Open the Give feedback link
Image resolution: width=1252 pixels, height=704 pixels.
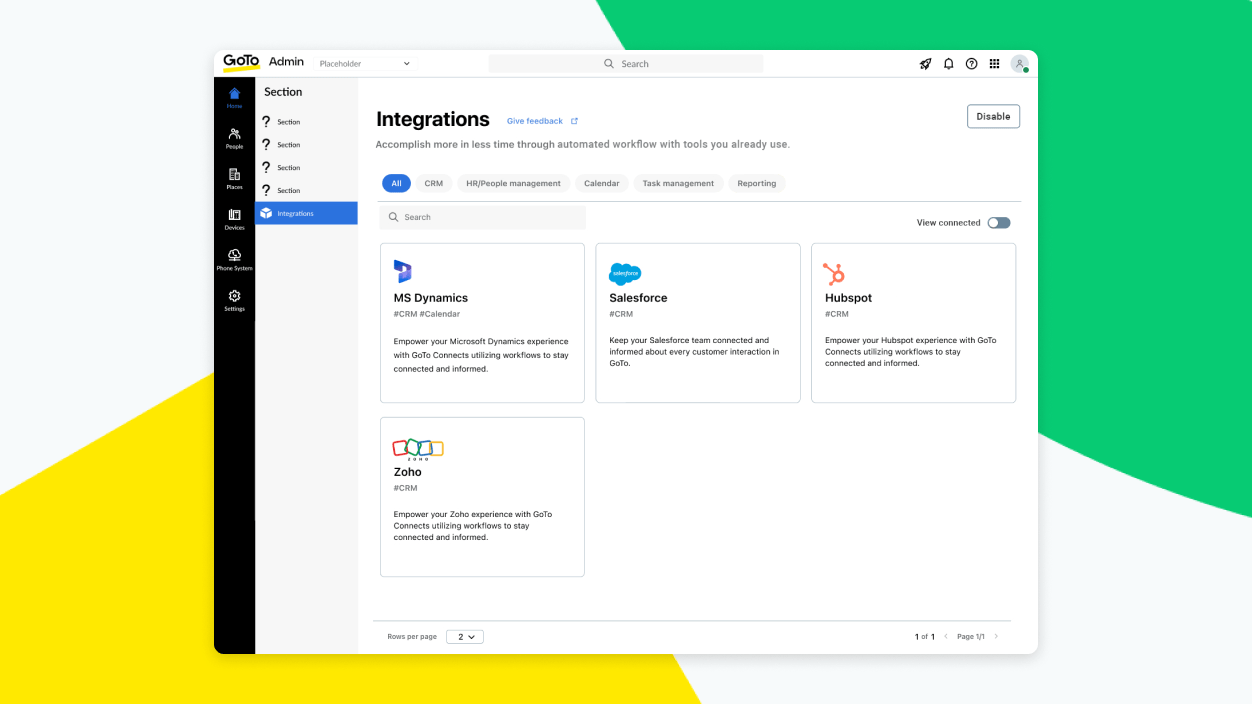[x=536, y=120]
